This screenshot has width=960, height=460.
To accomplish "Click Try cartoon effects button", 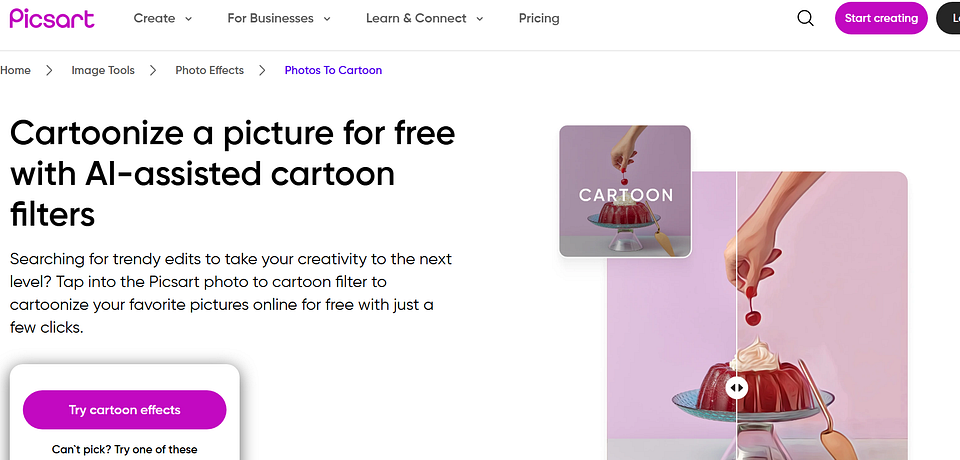I will coord(124,410).
